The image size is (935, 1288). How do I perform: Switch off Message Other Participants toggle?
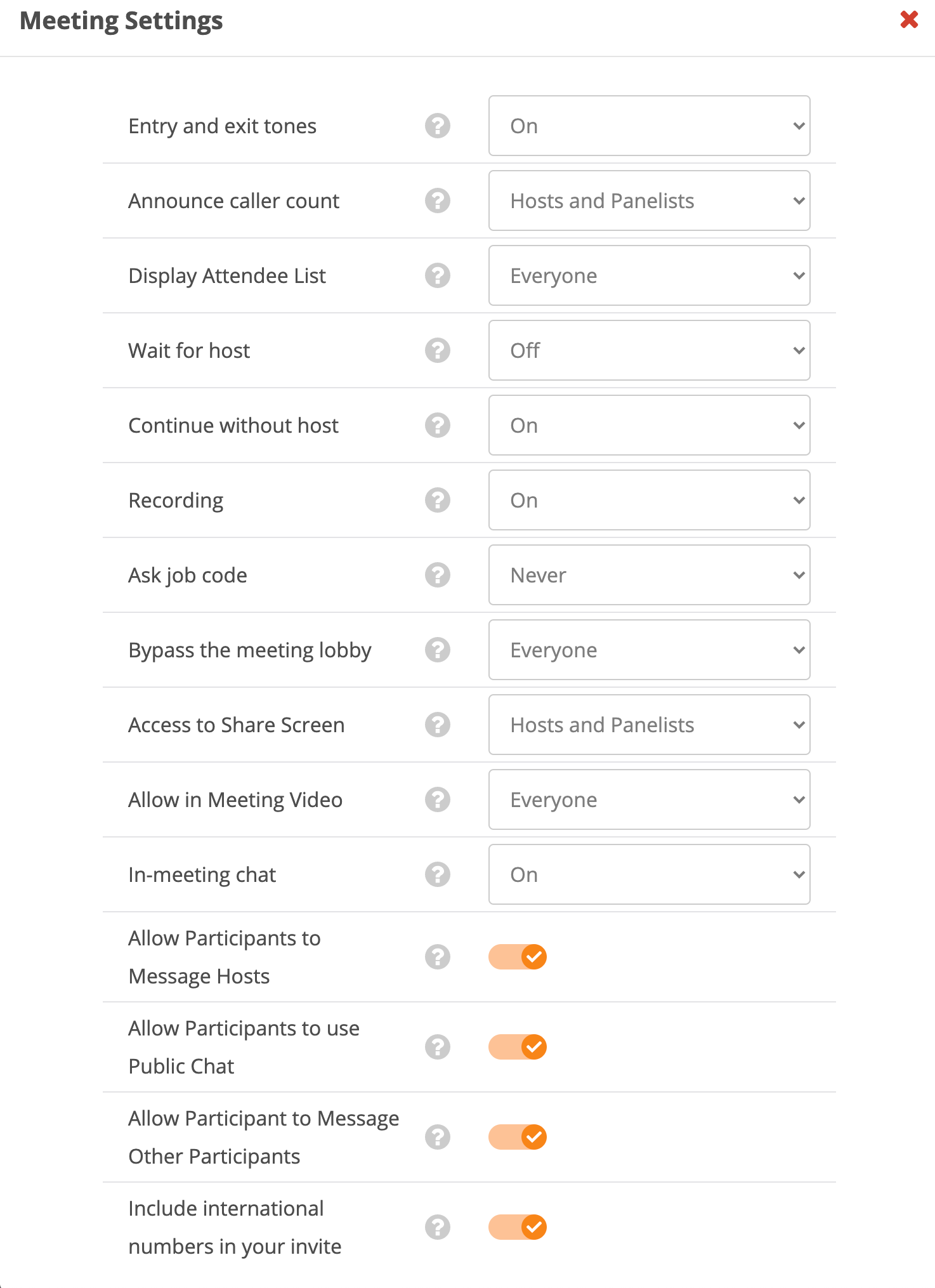coord(518,1137)
